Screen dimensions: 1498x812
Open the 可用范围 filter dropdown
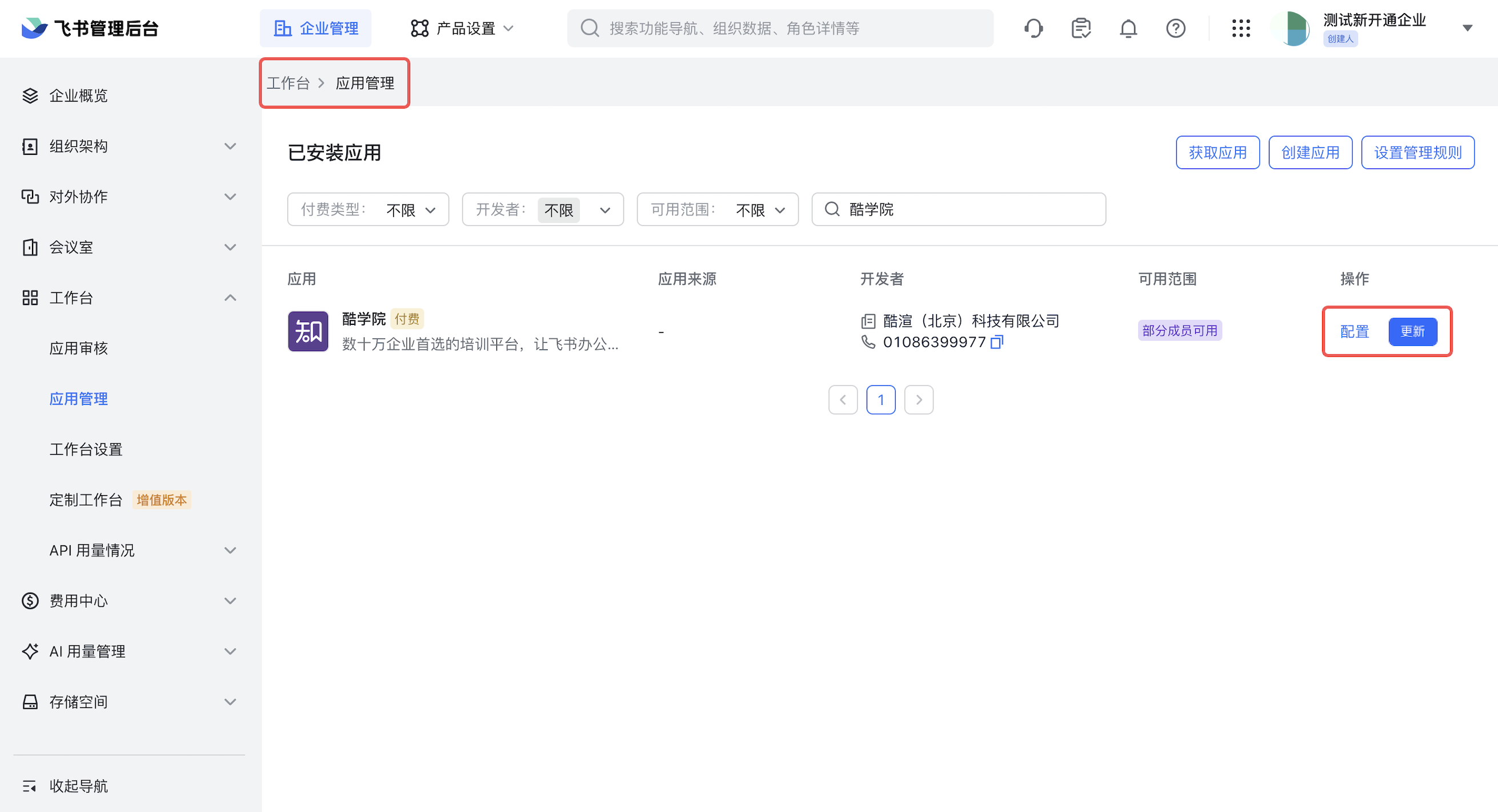pos(718,209)
